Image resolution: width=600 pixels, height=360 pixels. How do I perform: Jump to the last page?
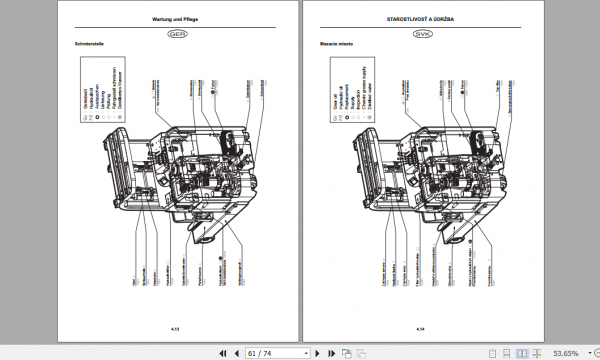pyautogui.click(x=331, y=353)
